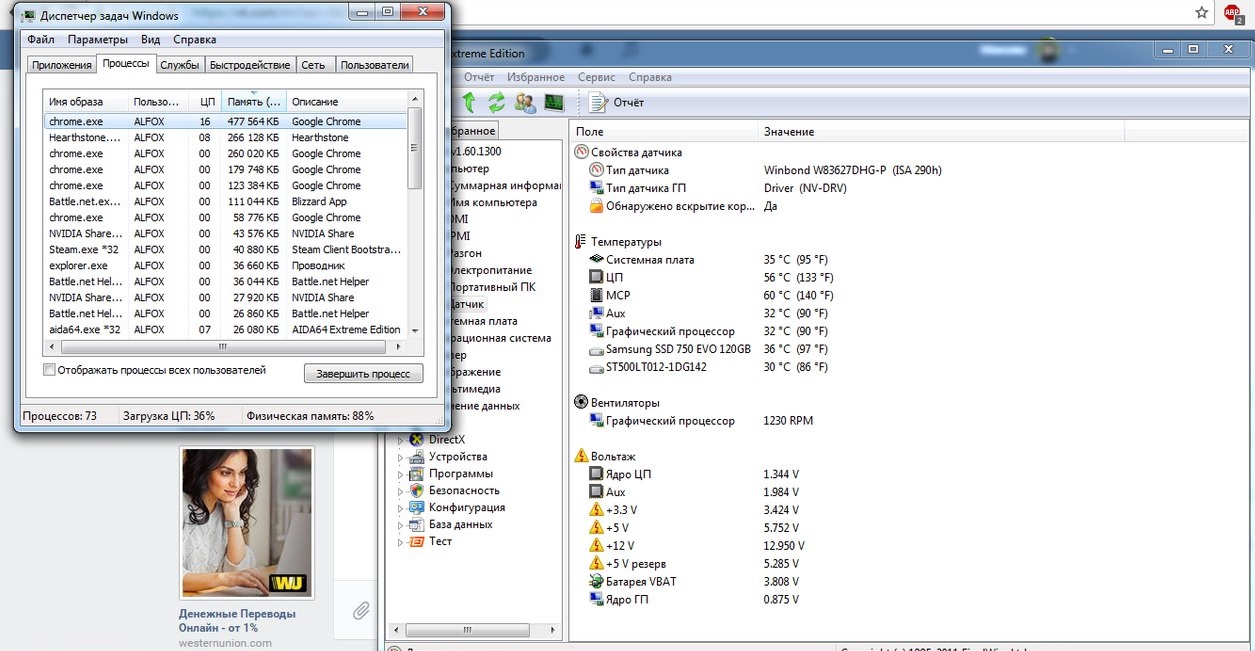Click the AIDA64 tree panel horizontal scrollbar

pyautogui.click(x=475, y=631)
